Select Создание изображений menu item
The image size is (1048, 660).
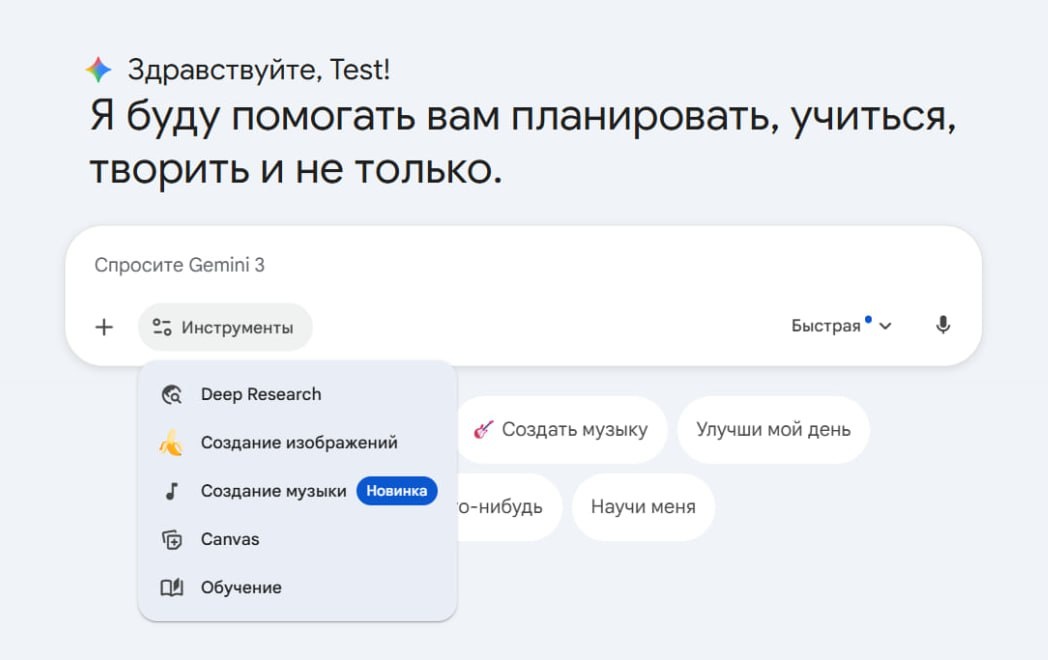click(297, 443)
